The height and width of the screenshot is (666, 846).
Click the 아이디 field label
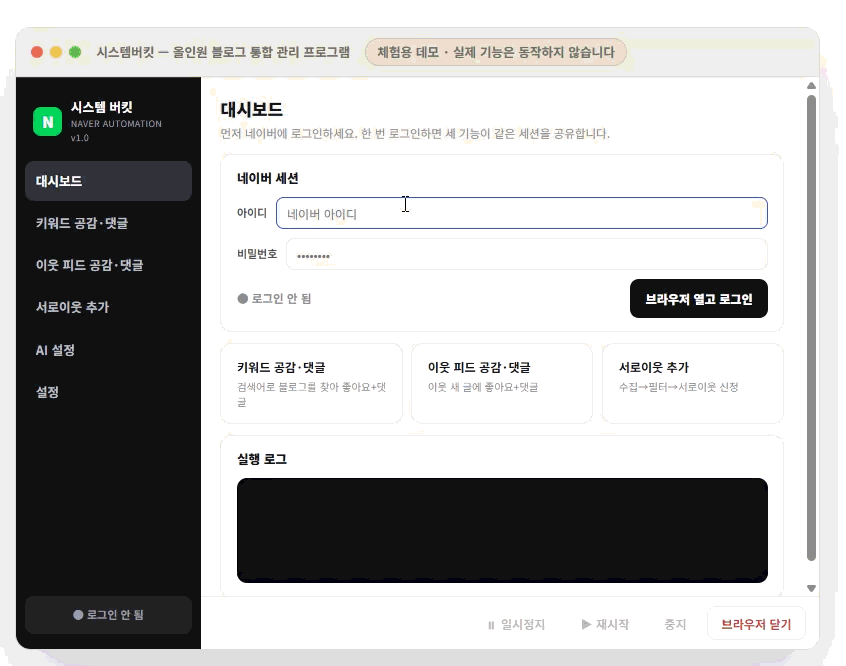[252, 213]
